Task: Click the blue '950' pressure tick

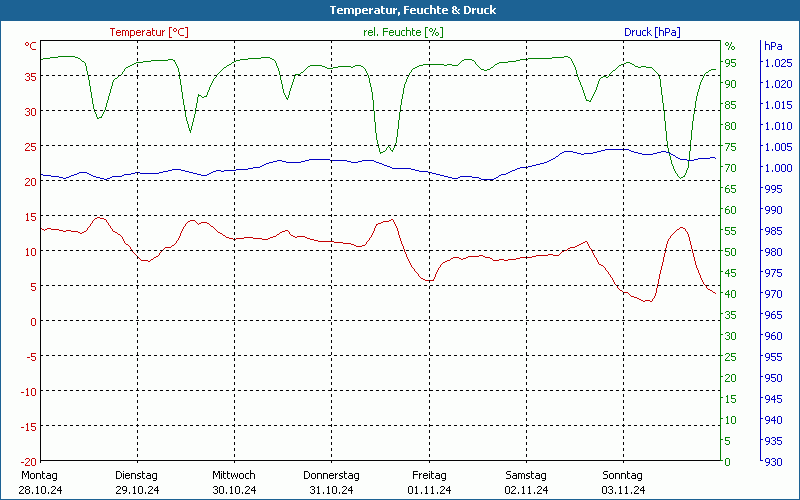Action: (773, 378)
